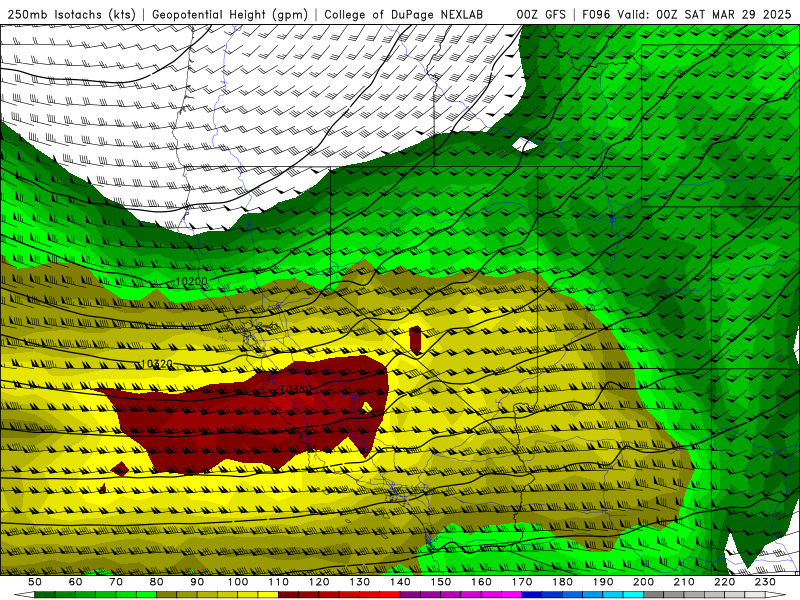This screenshot has width=800, height=600.
Task: Click the 70 value on the color scale
Action: [x=116, y=582]
